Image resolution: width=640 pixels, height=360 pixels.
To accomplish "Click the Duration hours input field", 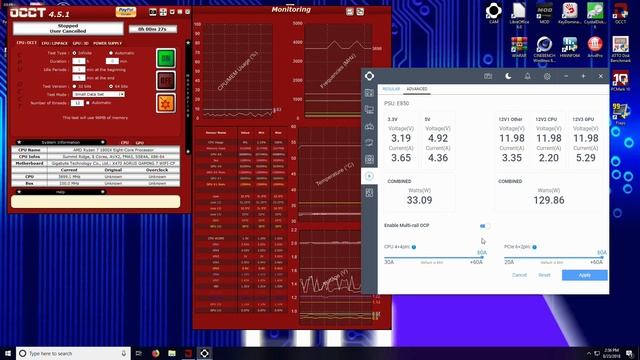I will point(78,61).
